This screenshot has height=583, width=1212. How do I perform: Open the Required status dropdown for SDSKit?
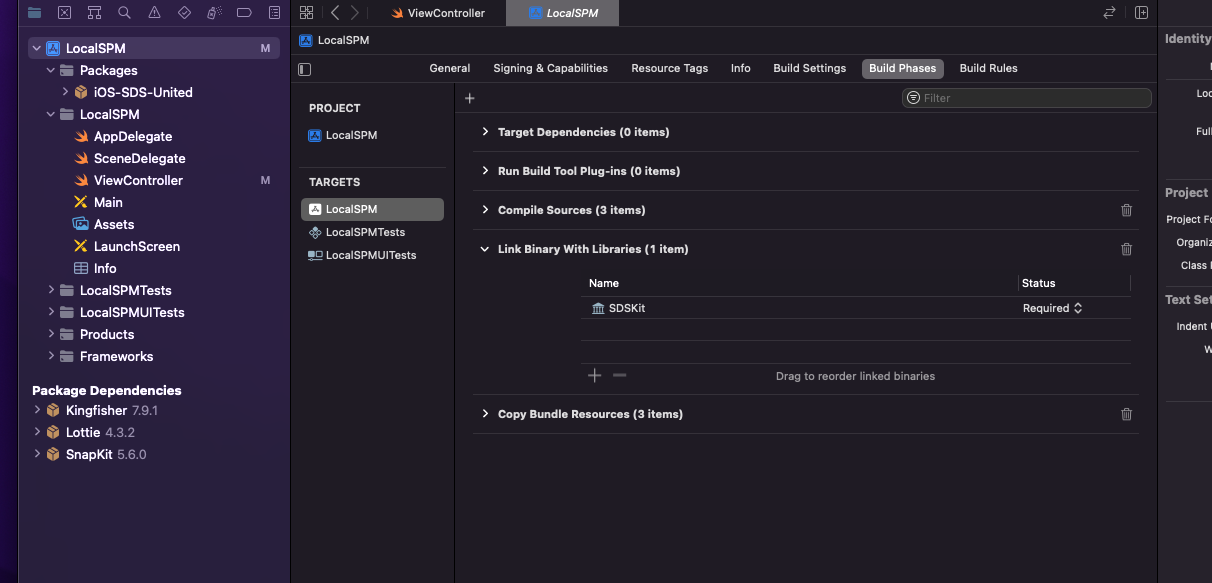[x=1052, y=308]
